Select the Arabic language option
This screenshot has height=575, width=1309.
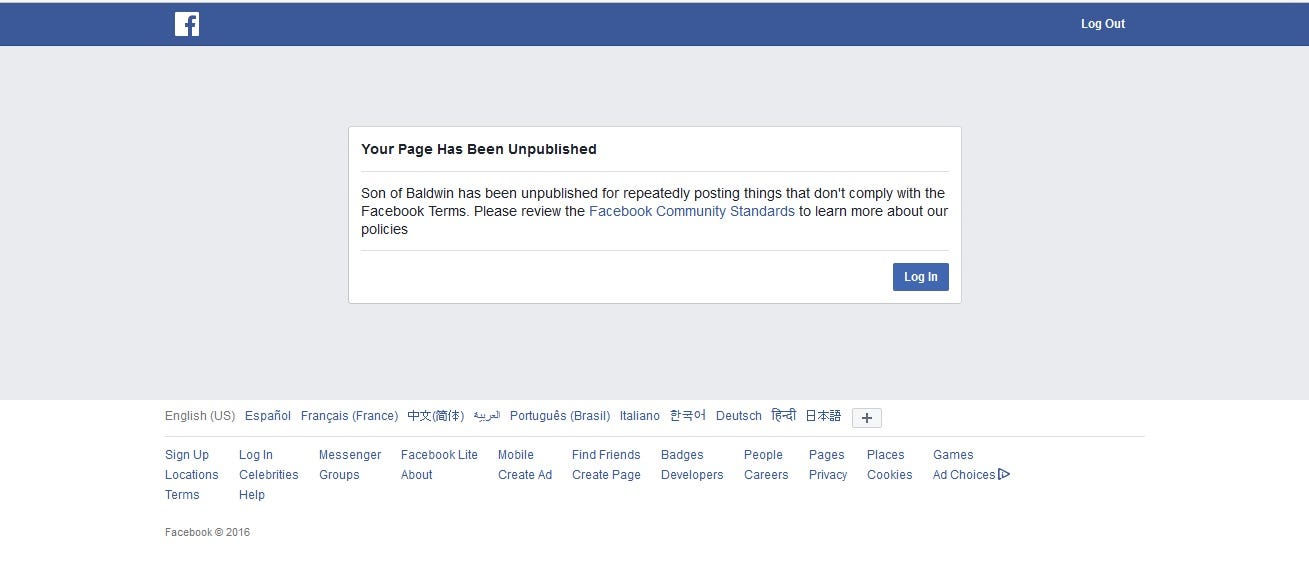pos(487,416)
